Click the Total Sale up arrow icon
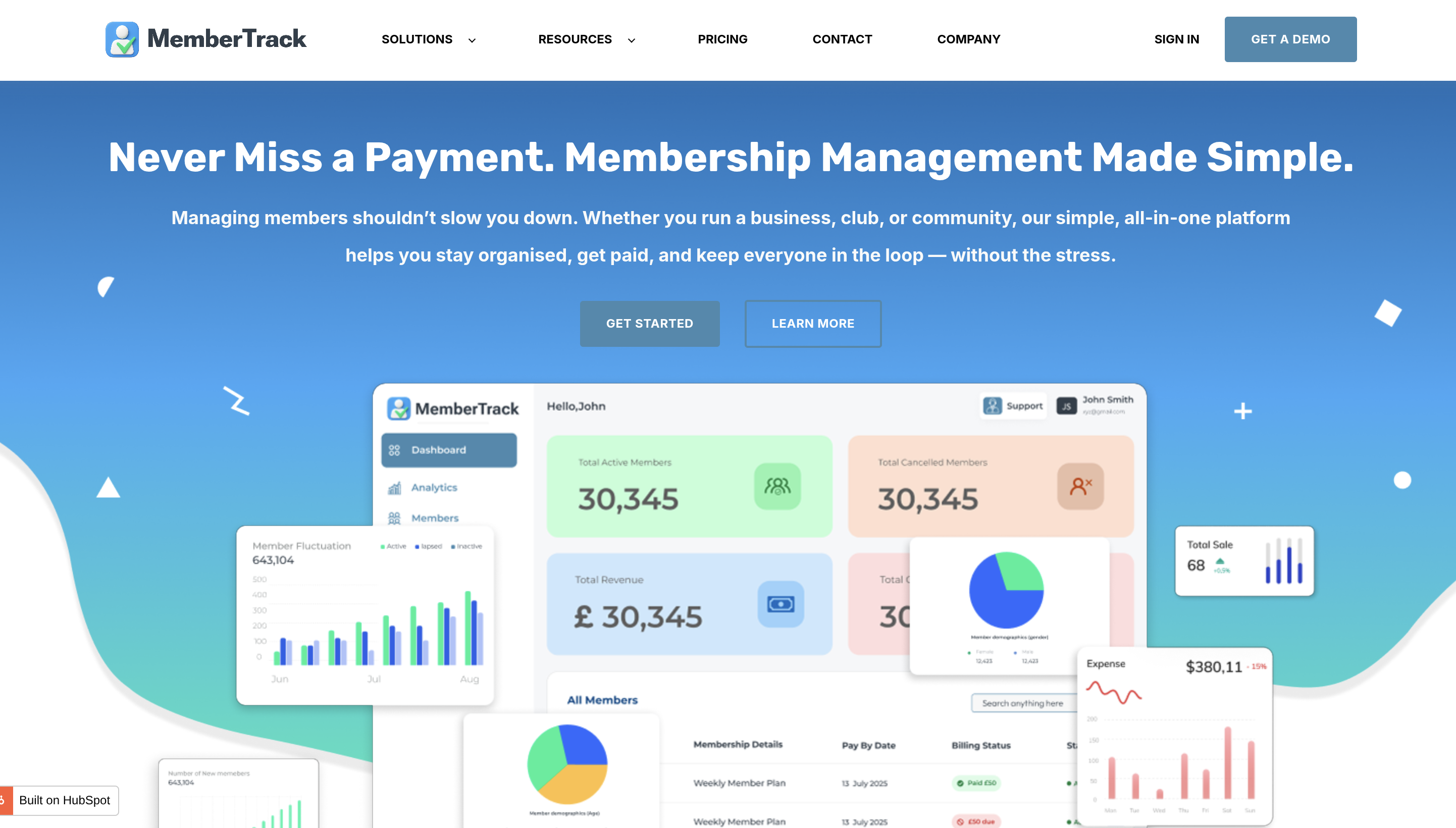This screenshot has height=828, width=1456. 1220,561
